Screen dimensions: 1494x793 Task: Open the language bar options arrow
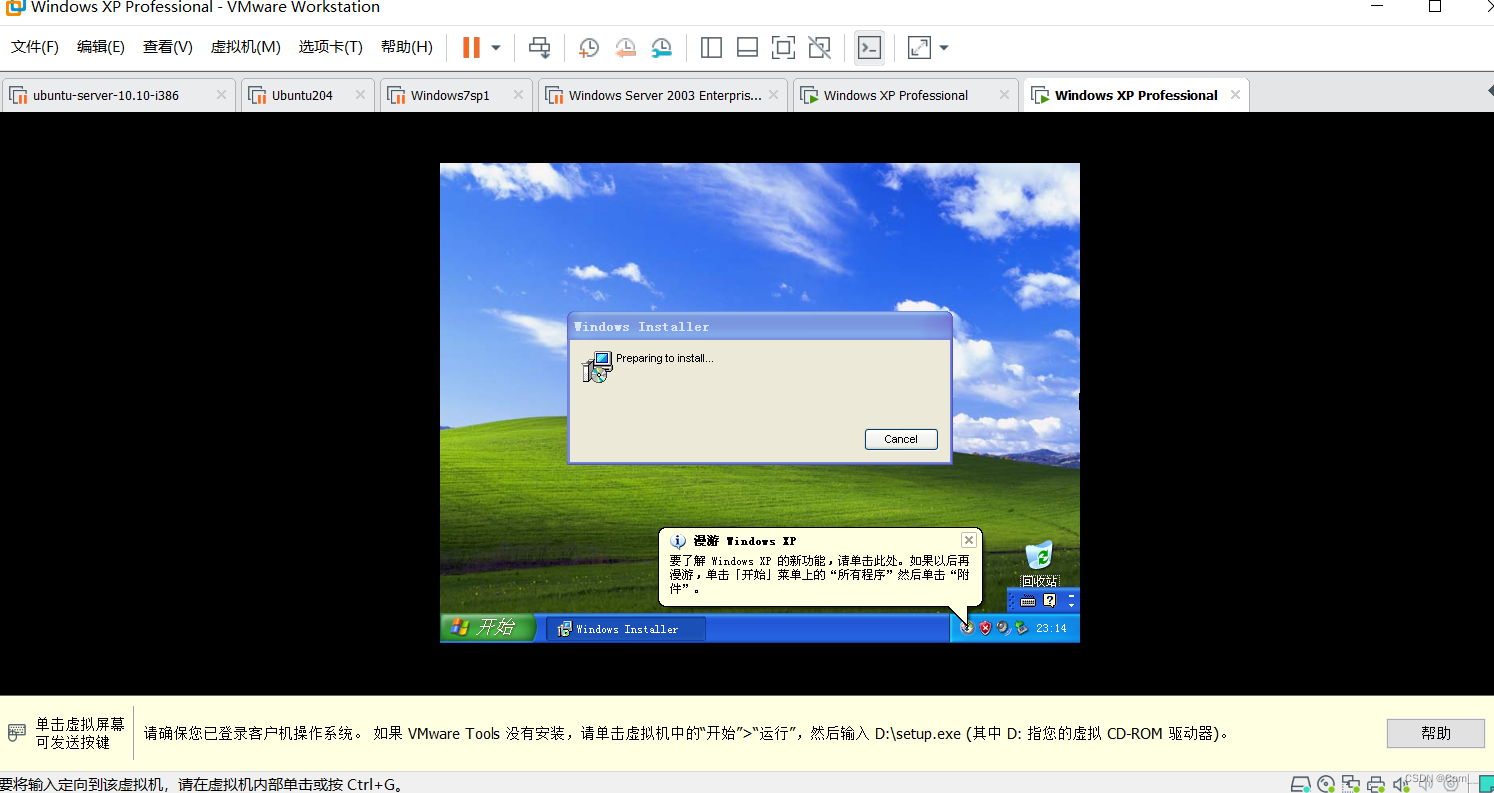[x=1072, y=606]
